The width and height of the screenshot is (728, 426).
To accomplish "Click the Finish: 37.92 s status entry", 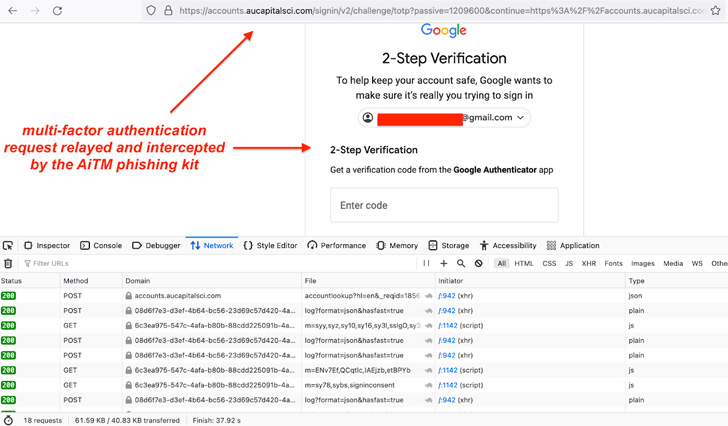I will pyautogui.click(x=216, y=420).
